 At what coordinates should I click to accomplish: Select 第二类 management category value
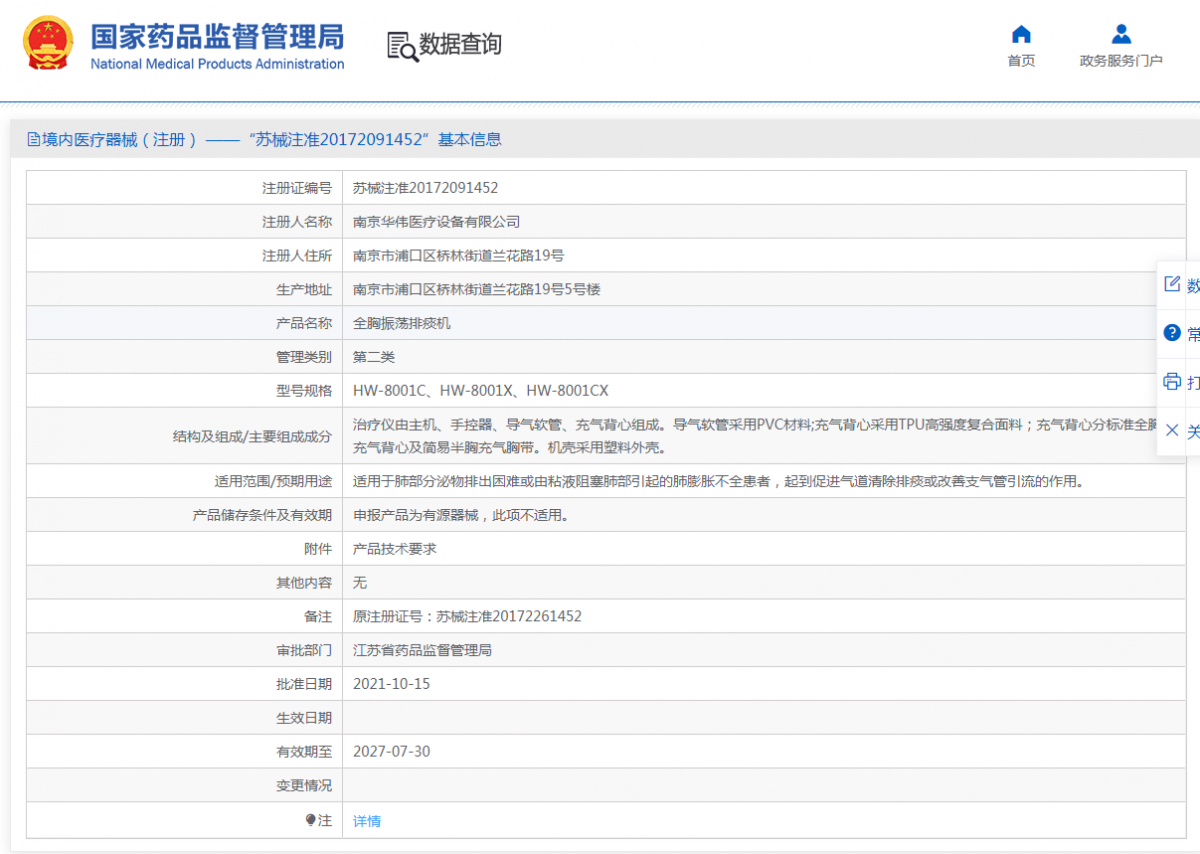tap(374, 357)
